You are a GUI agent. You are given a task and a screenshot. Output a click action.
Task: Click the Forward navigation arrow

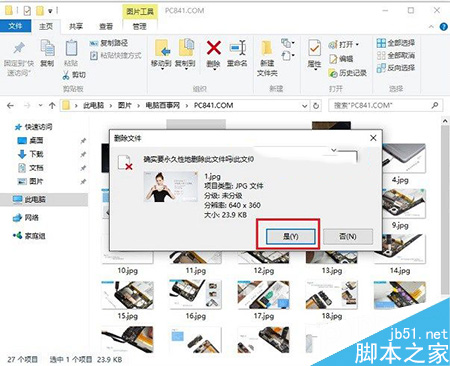[27, 106]
